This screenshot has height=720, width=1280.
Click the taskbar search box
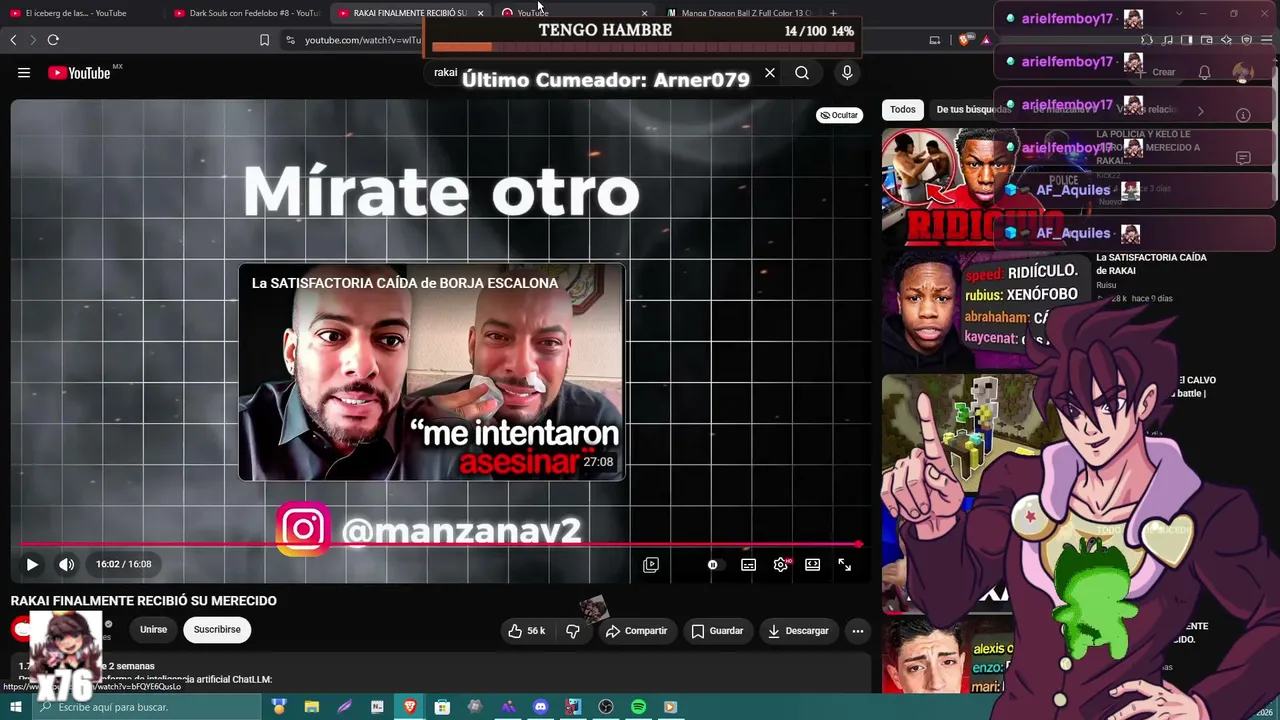pos(146,707)
